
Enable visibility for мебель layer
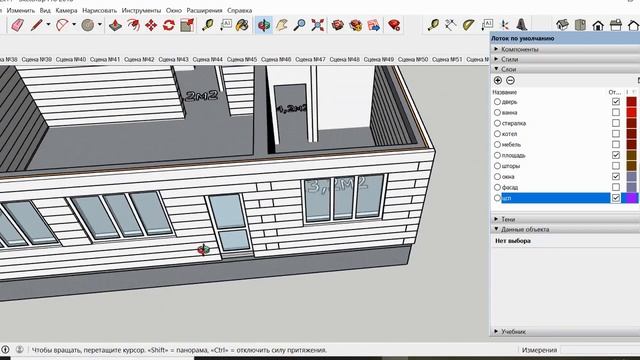[x=616, y=144]
